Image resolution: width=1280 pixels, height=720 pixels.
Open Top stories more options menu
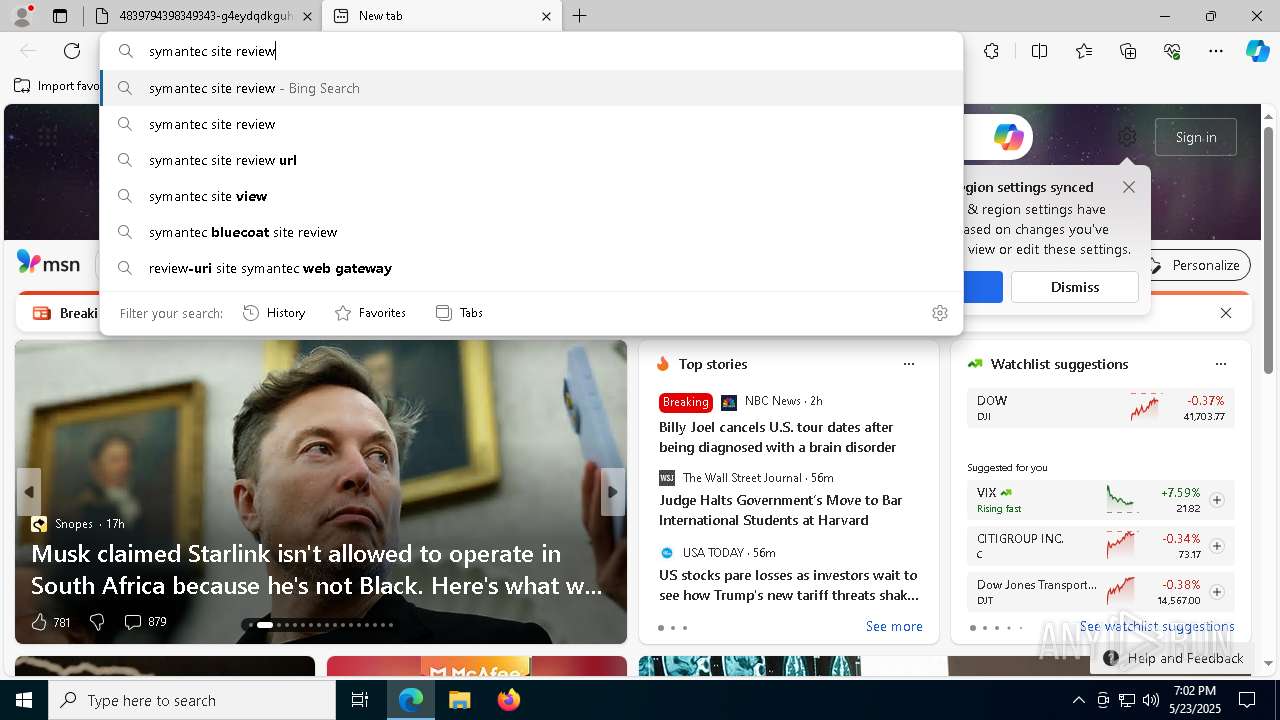909,364
